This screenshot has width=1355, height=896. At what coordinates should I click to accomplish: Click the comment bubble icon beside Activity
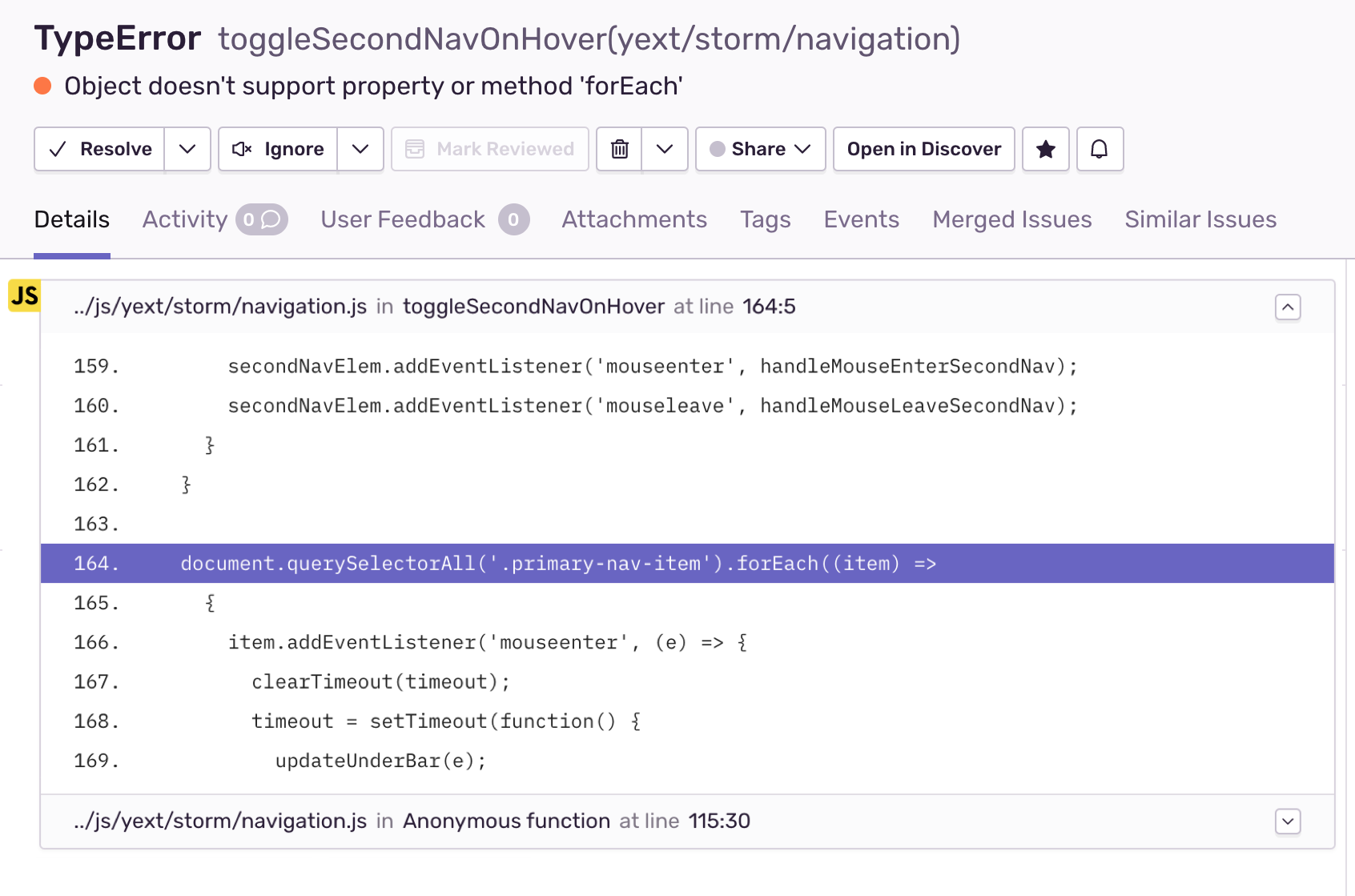tap(271, 219)
